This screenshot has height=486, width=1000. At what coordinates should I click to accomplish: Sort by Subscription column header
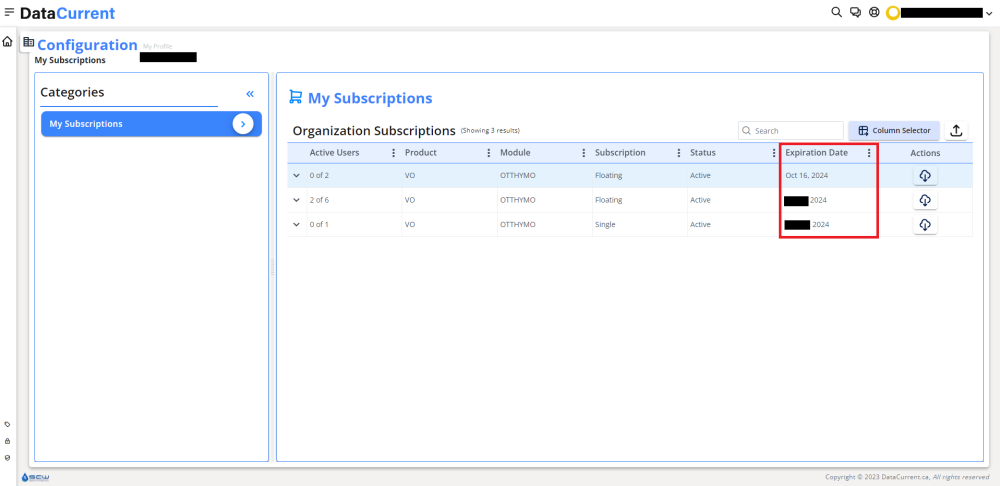pyautogui.click(x=620, y=153)
